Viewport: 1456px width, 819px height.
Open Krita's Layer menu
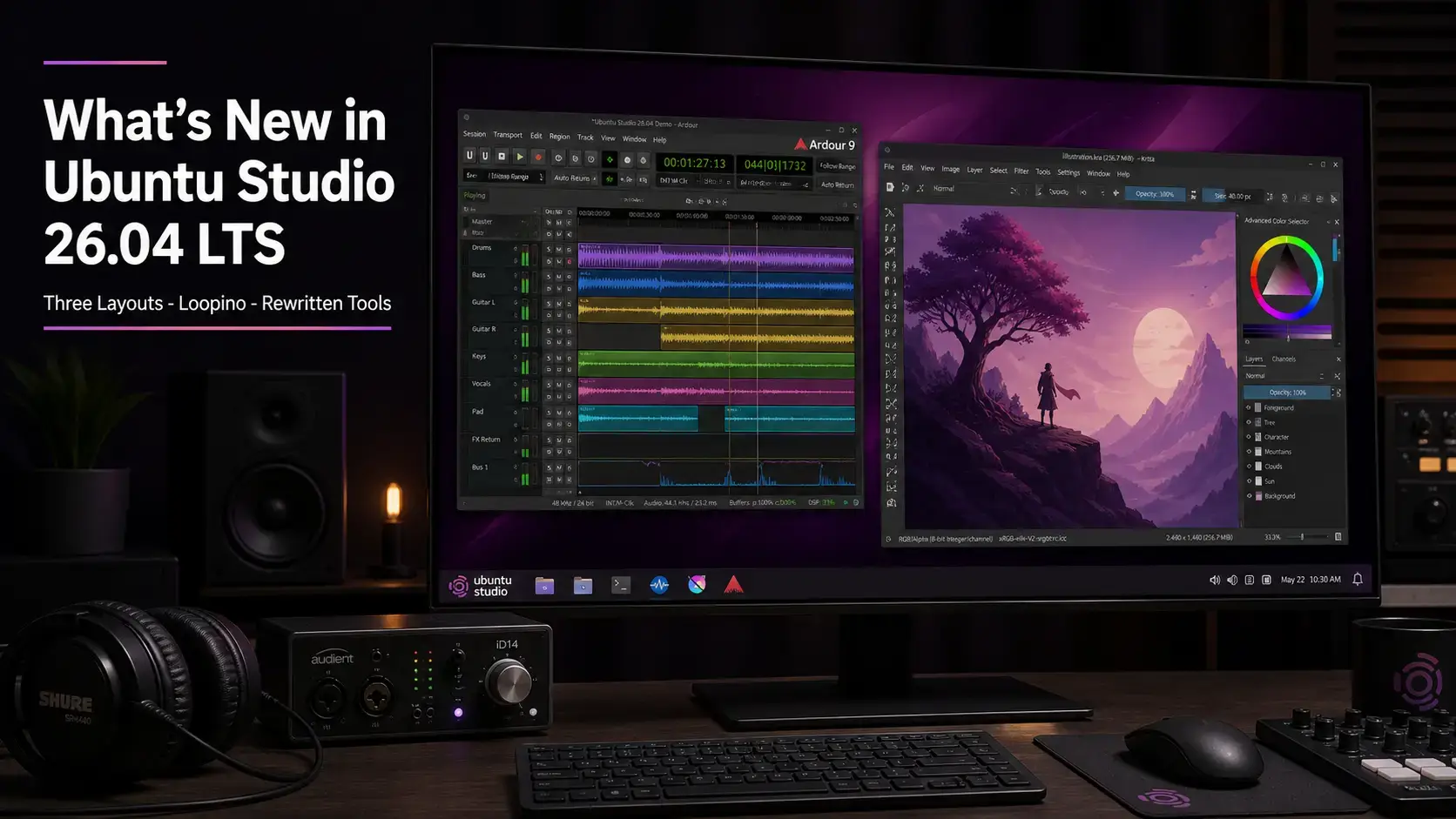(x=974, y=171)
